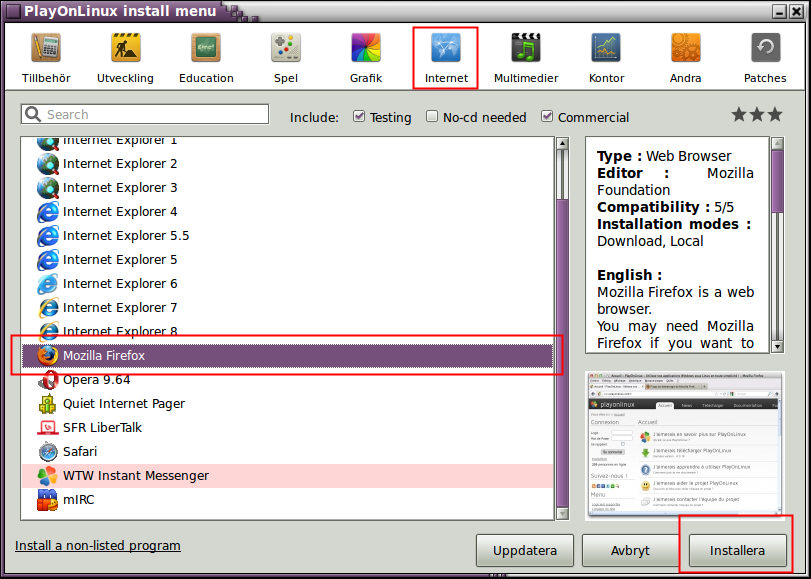The width and height of the screenshot is (811, 579).
Task: Select the Safari list entry text
Action: coord(80,452)
